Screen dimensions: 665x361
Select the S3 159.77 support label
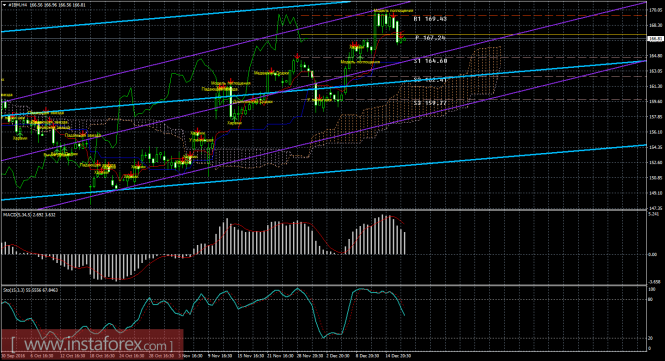coord(430,103)
